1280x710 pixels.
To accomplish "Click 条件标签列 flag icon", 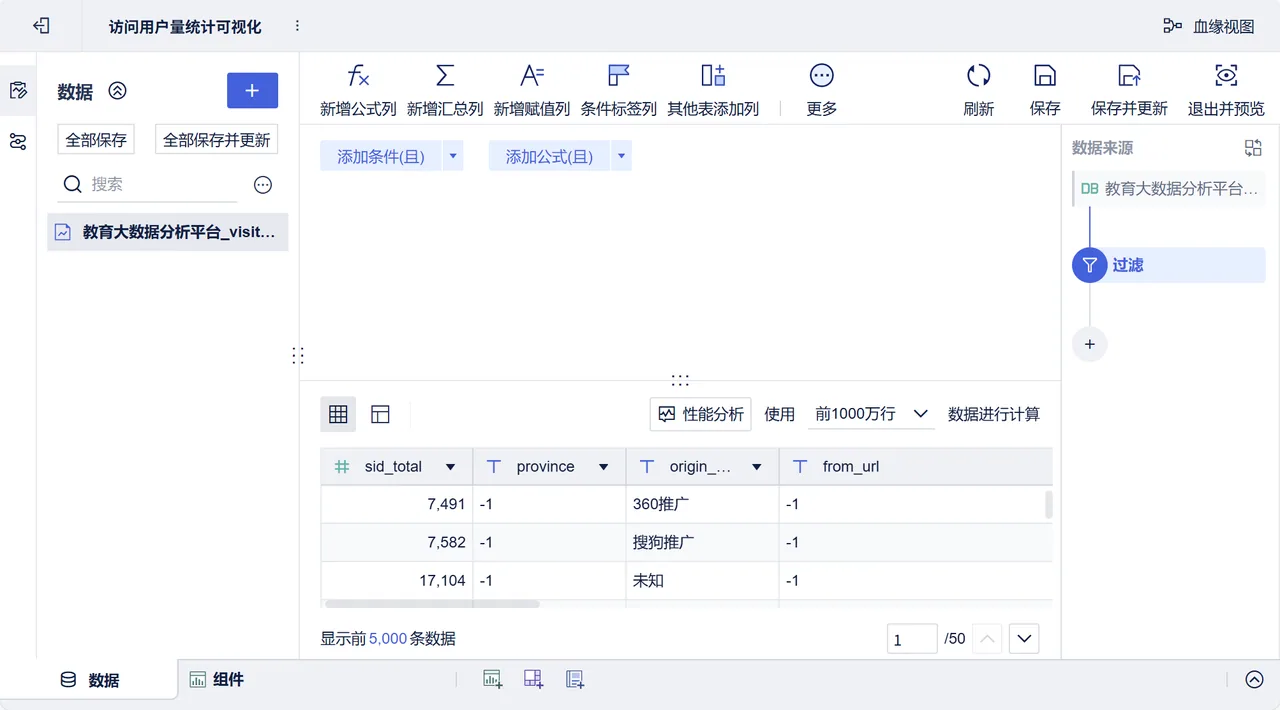I will click(619, 76).
